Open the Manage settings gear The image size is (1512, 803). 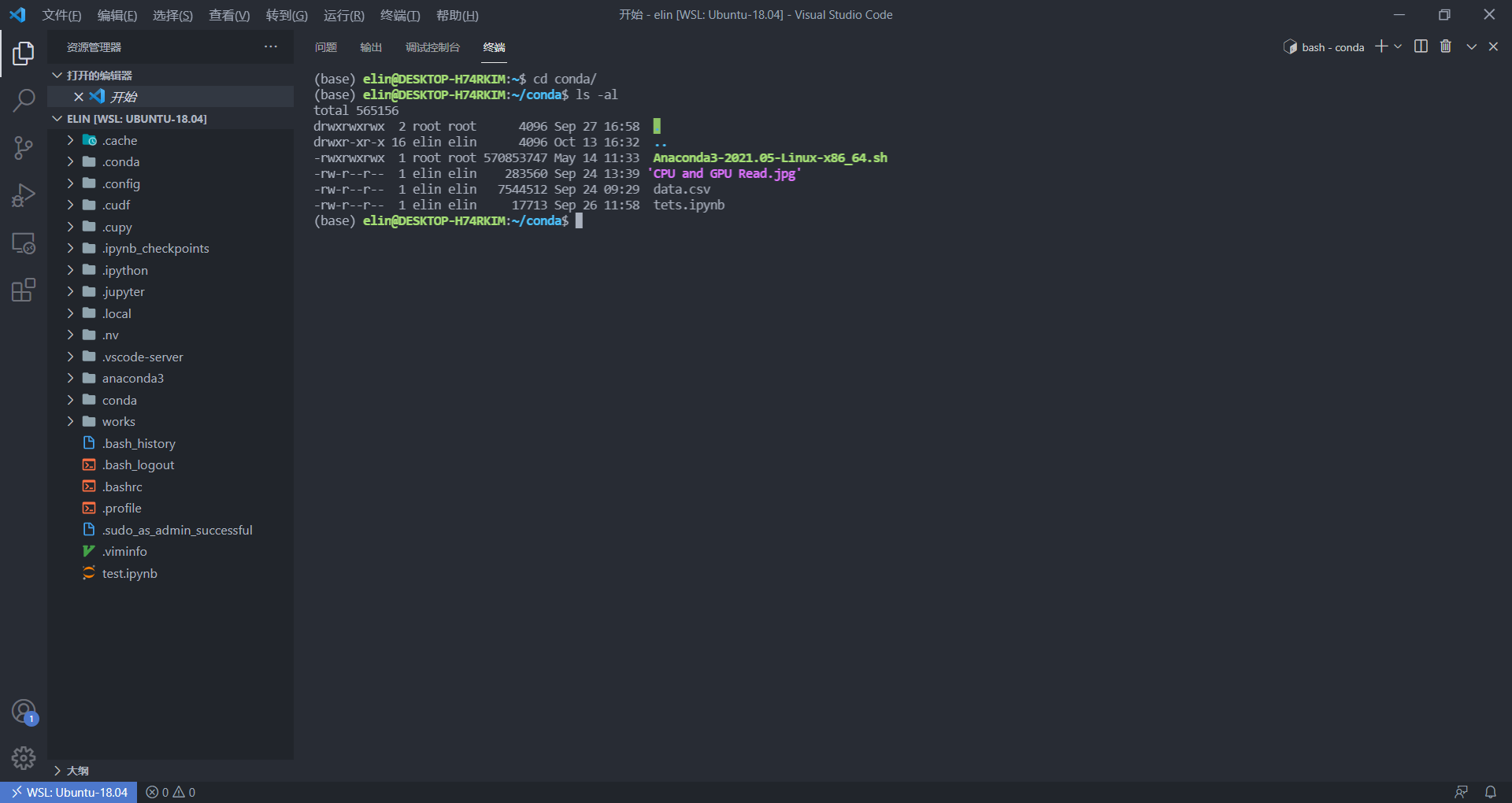click(x=24, y=758)
